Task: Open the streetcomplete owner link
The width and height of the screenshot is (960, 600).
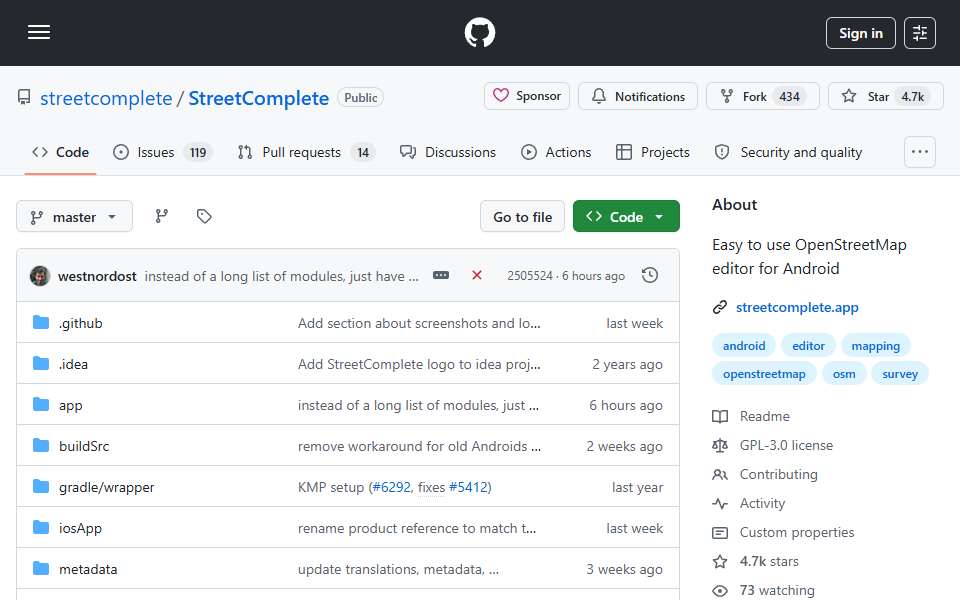Action: point(106,98)
